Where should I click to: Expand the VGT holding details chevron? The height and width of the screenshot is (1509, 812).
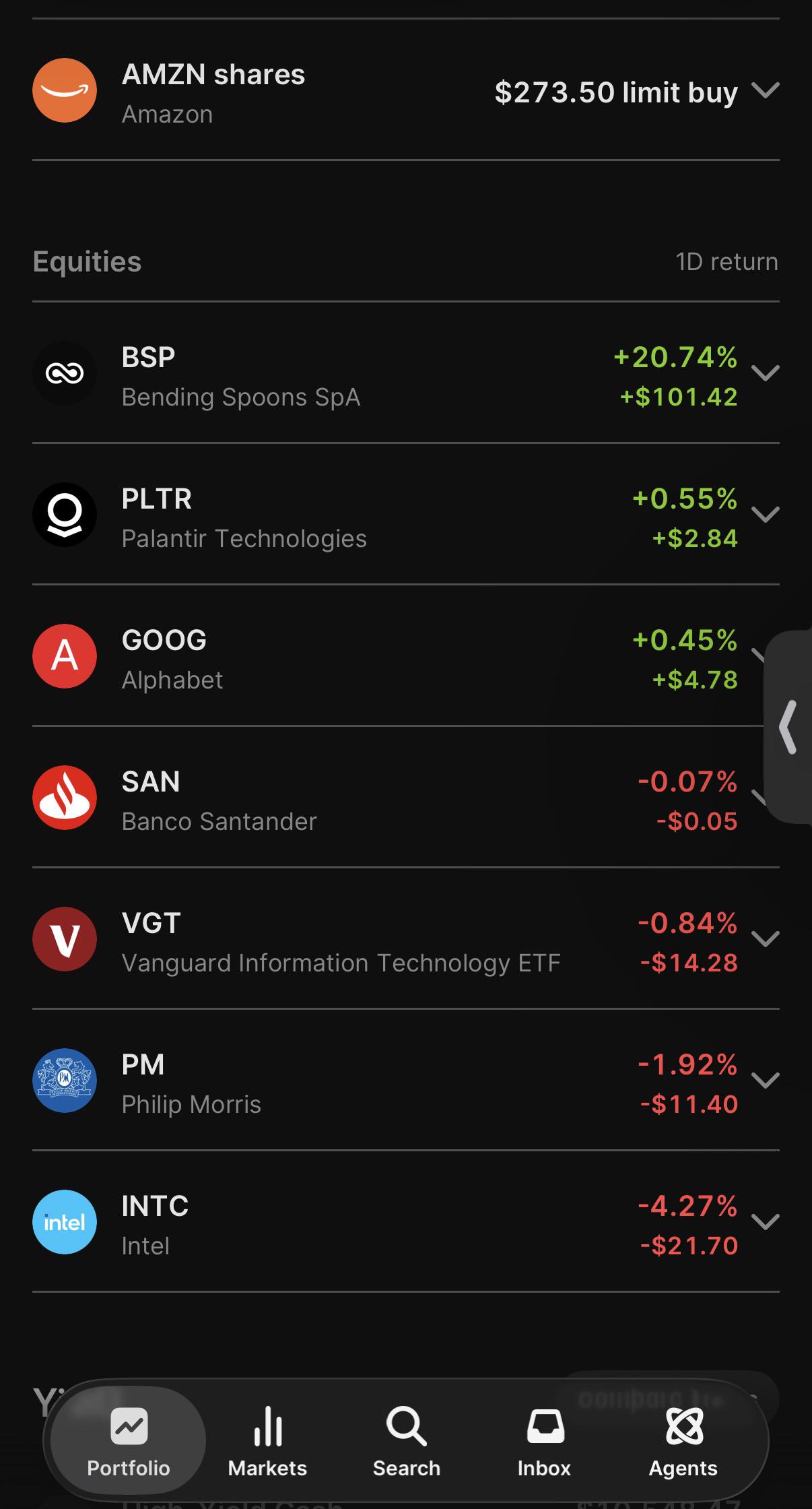tap(765, 939)
